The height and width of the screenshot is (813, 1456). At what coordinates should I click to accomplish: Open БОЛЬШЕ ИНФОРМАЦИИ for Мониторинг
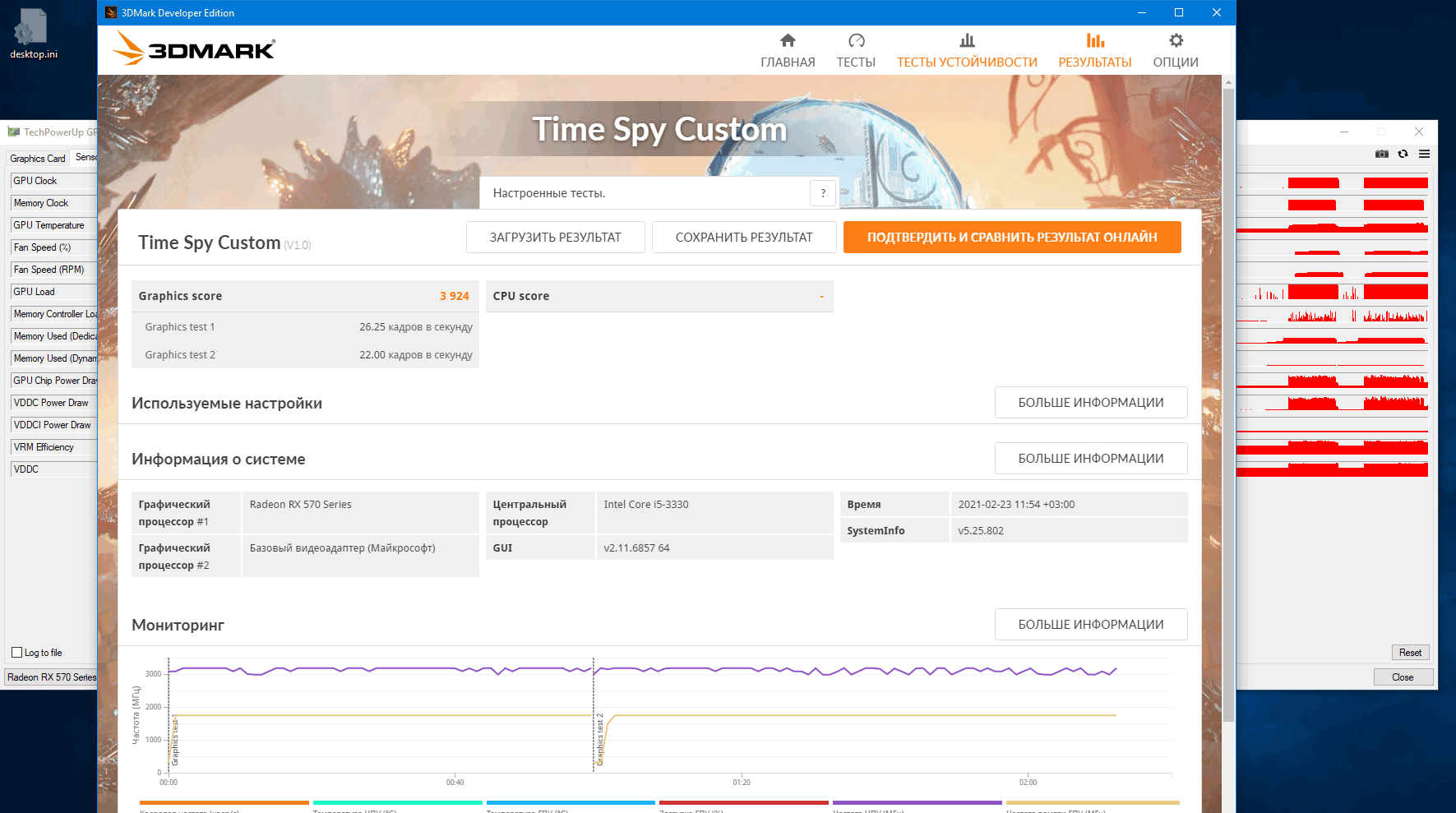1091,625
